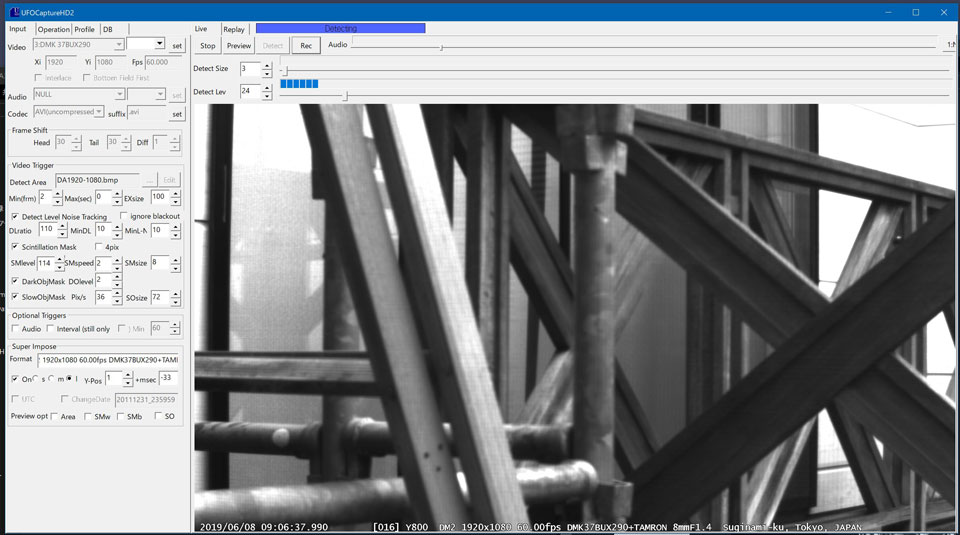This screenshot has height=535, width=960.
Task: Click set button next to Codec suffix
Action: pyautogui.click(x=177, y=113)
